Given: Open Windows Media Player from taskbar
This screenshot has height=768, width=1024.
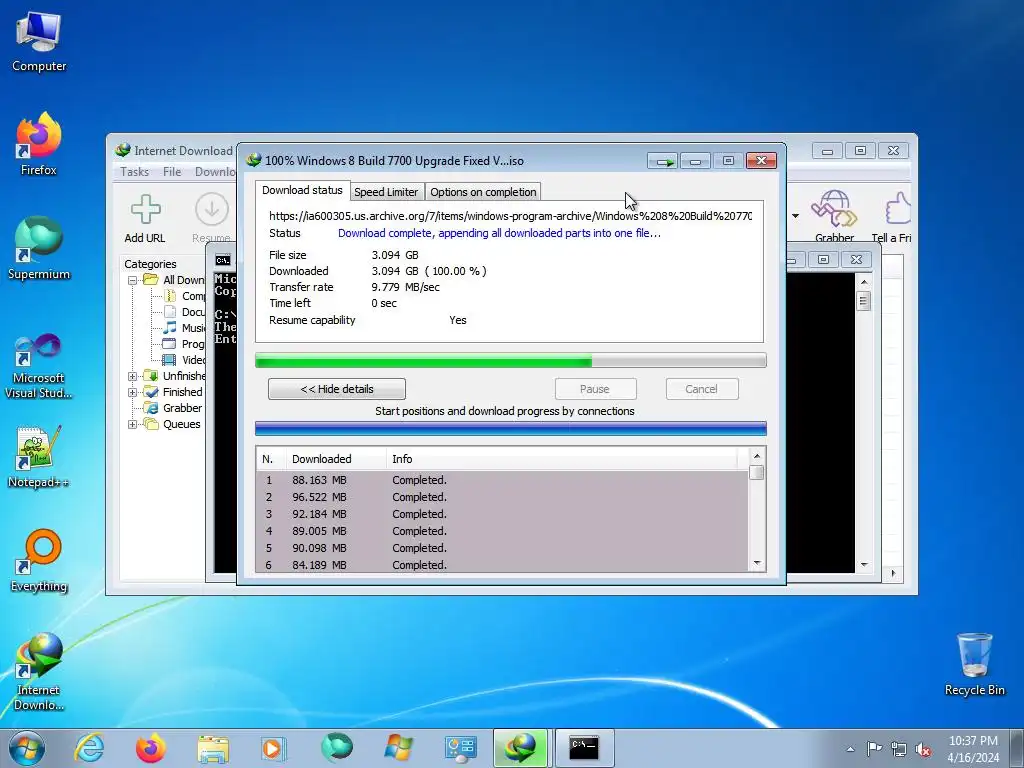Looking at the screenshot, I should 273,748.
